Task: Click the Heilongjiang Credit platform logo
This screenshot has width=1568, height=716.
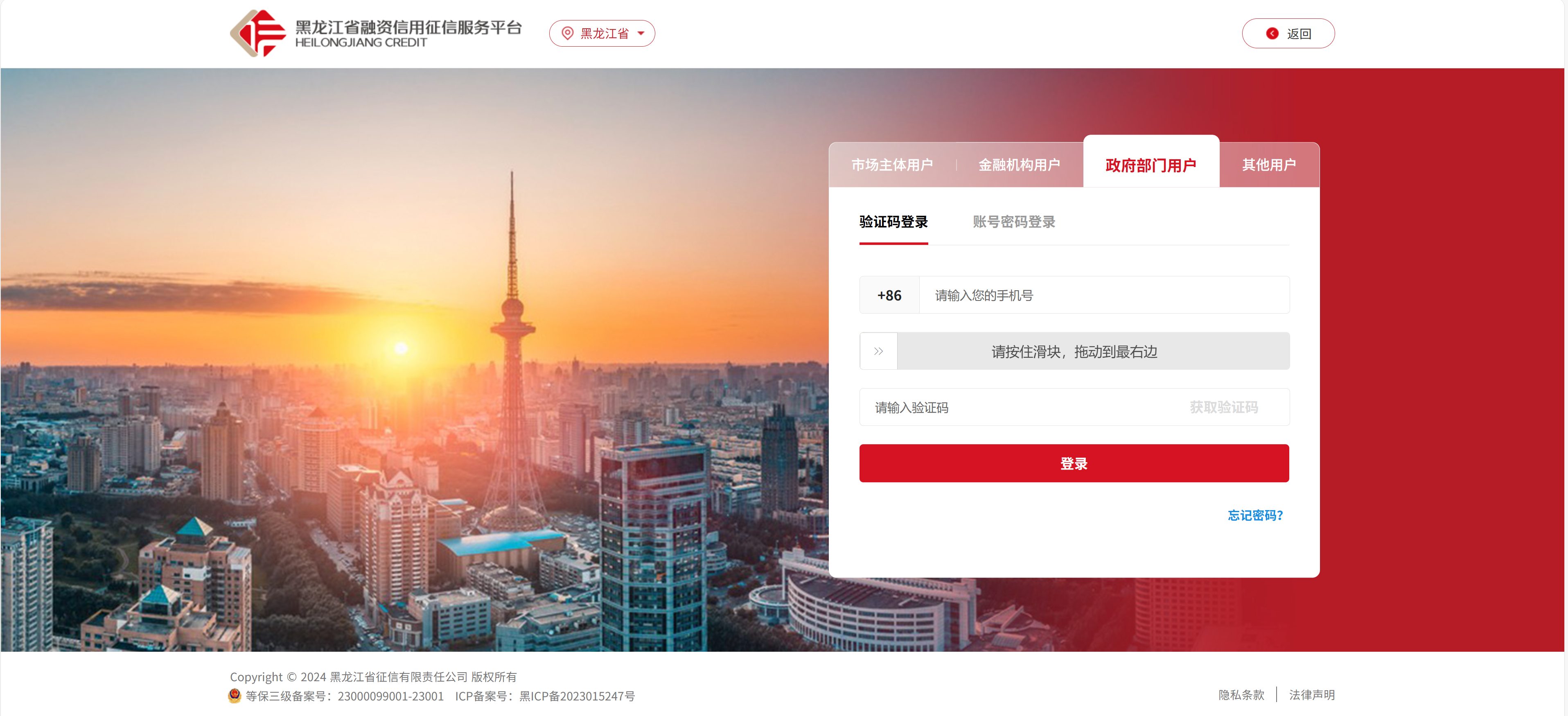Action: tap(376, 34)
